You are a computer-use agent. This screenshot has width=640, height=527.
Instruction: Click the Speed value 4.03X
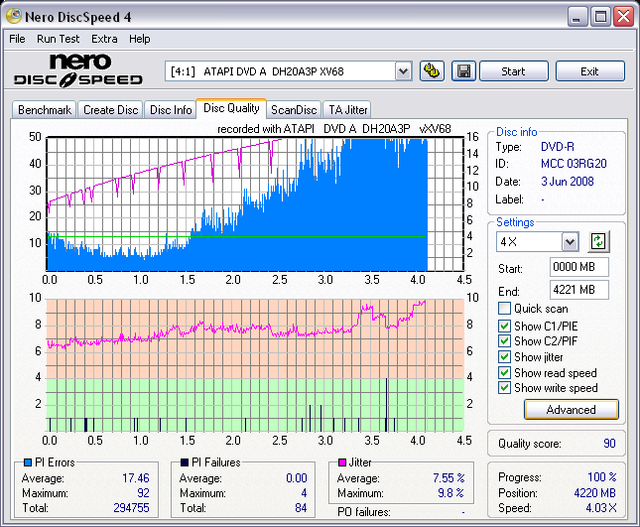click(x=601, y=508)
